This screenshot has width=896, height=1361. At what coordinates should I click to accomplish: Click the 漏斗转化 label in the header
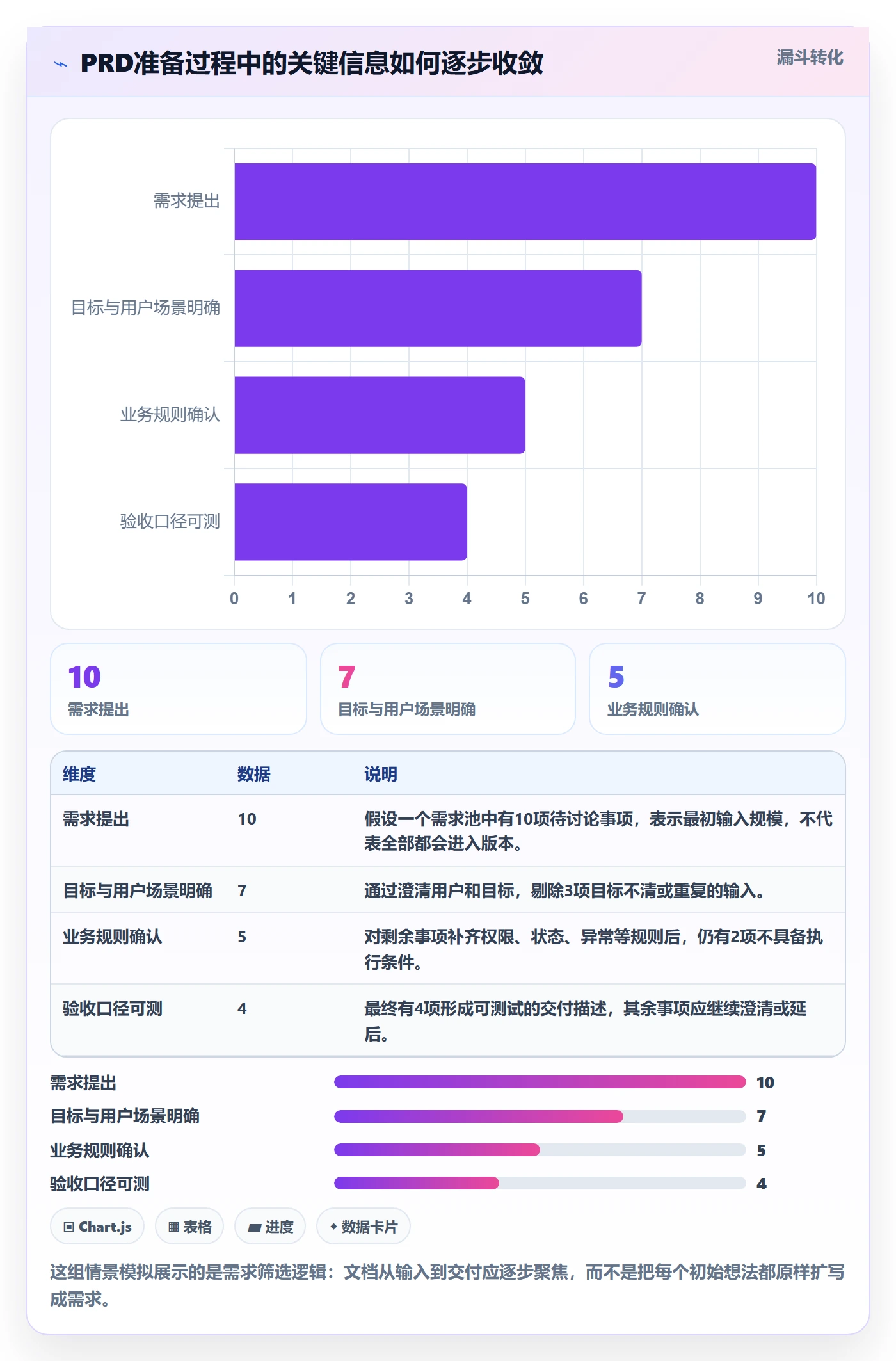(x=810, y=58)
